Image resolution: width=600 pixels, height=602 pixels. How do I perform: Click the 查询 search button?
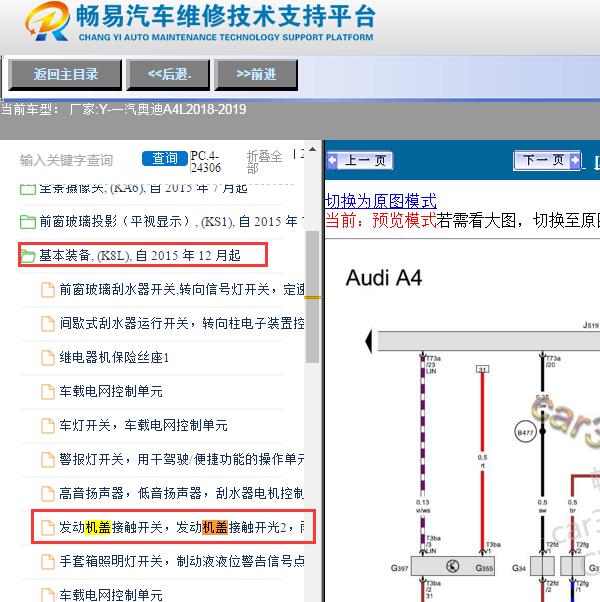point(165,158)
